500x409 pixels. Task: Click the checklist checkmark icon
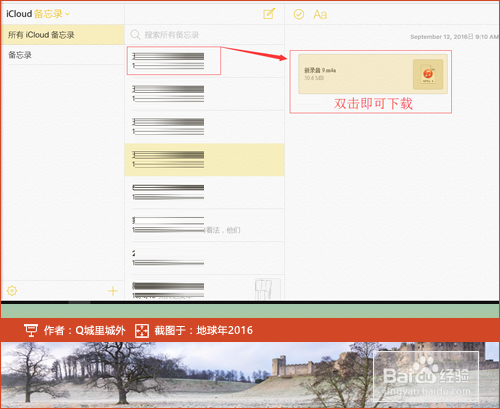click(299, 14)
